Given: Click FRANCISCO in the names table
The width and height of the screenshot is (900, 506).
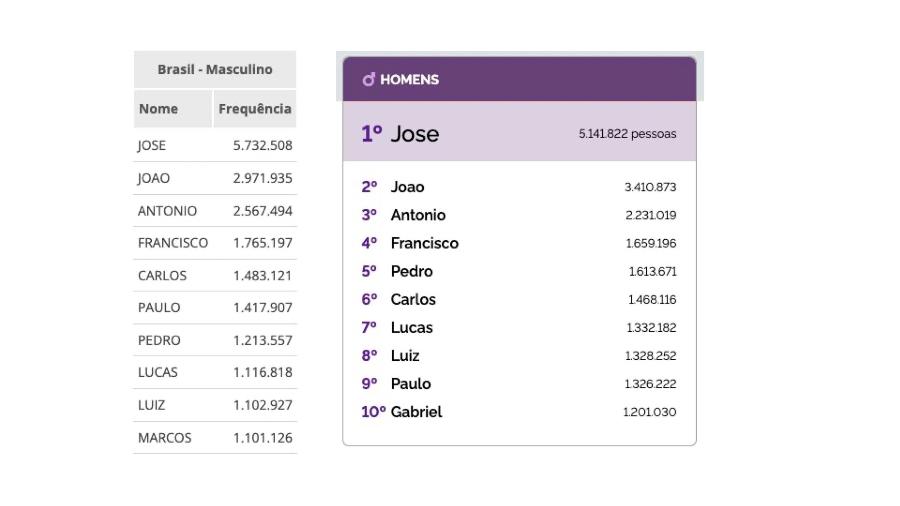Looking at the screenshot, I should 173,243.
